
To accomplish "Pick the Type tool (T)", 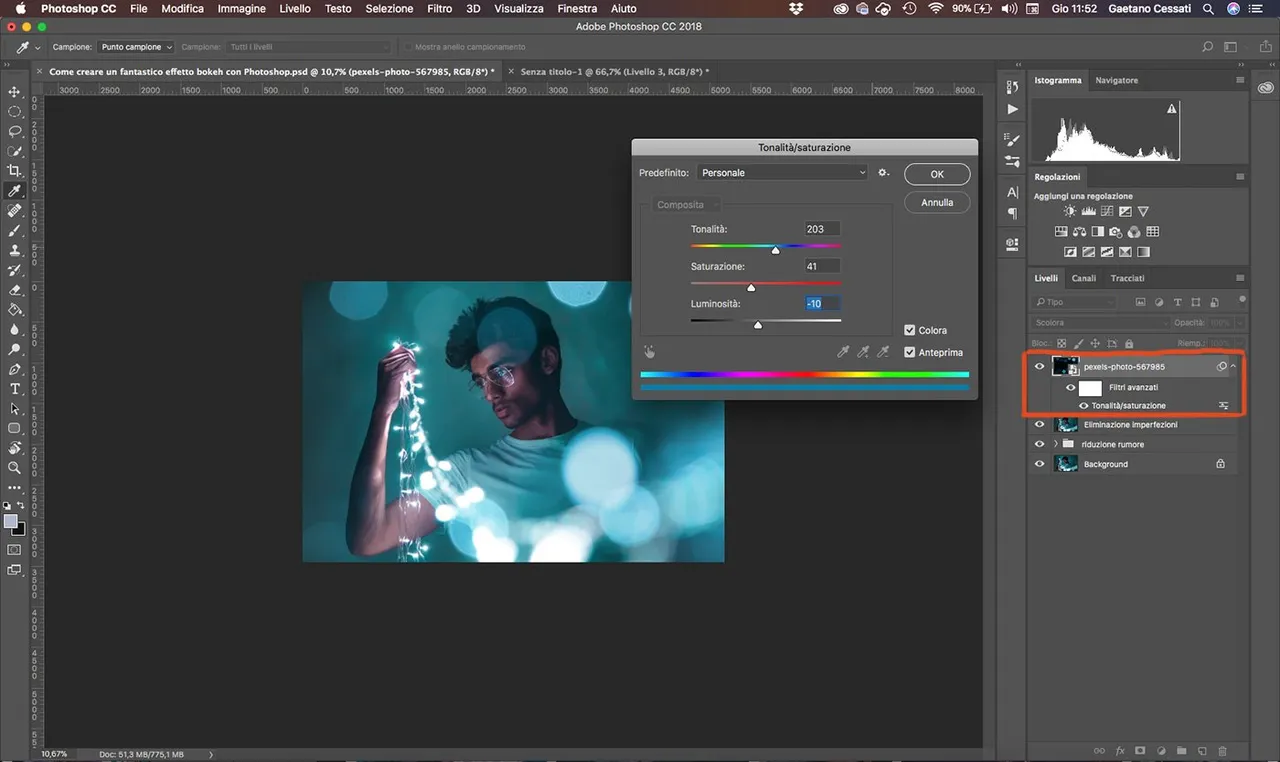I will [15, 389].
